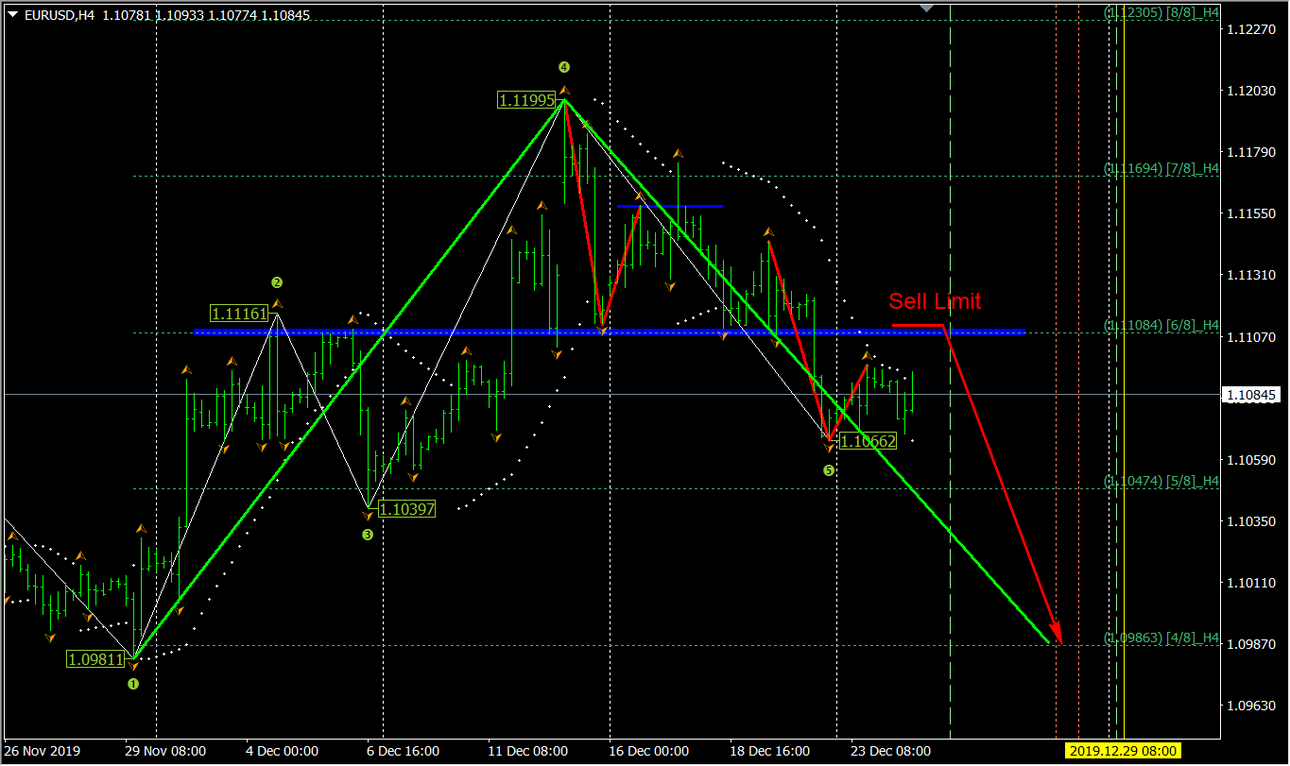Click the 26 Nov 2019 time axis label
The height and width of the screenshot is (766, 1290).
tap(42, 751)
